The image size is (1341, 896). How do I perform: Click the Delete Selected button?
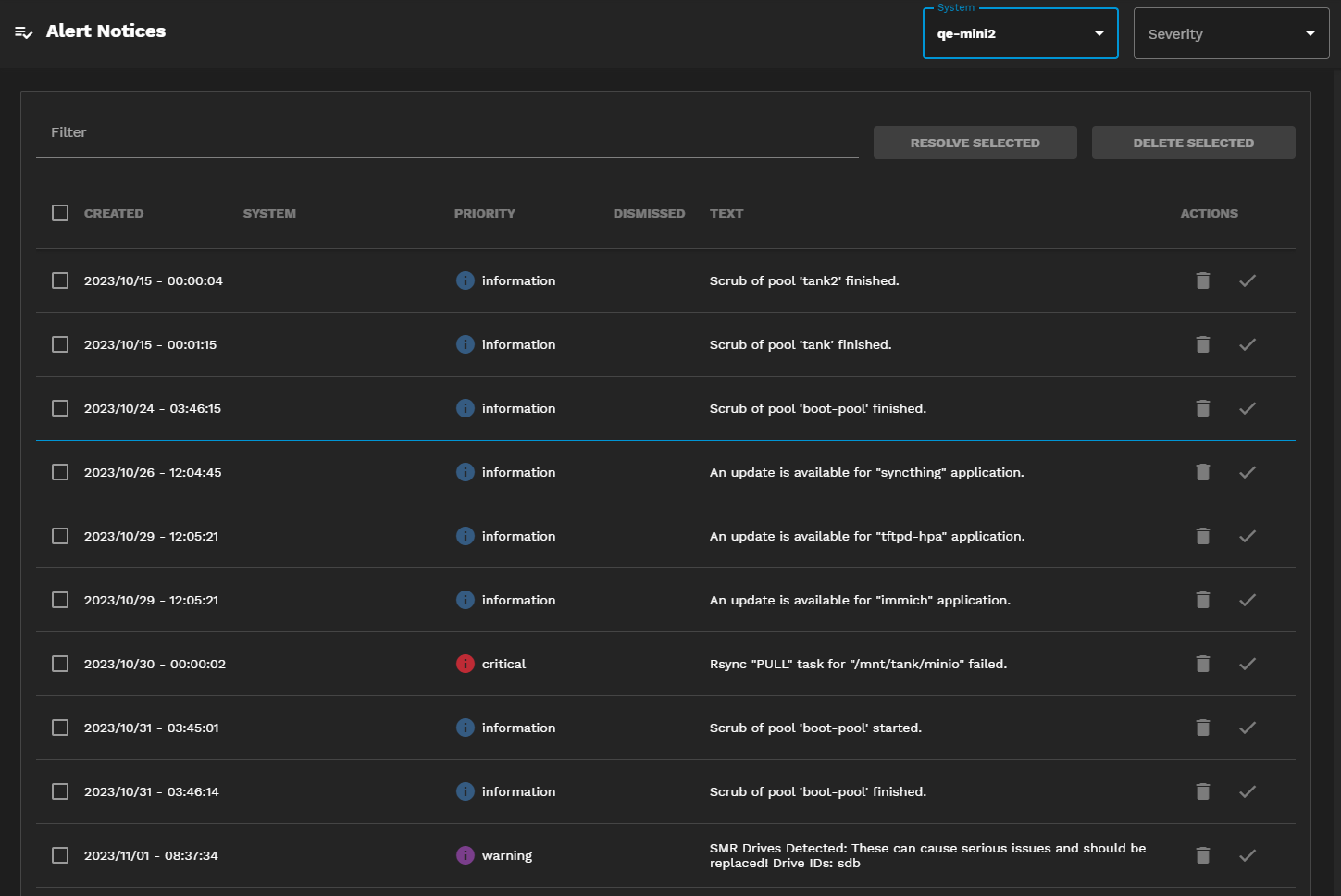[1193, 143]
